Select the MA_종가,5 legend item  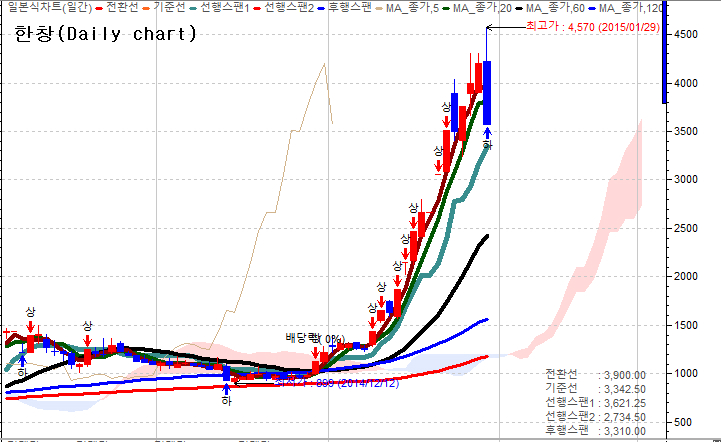[x=412, y=8]
